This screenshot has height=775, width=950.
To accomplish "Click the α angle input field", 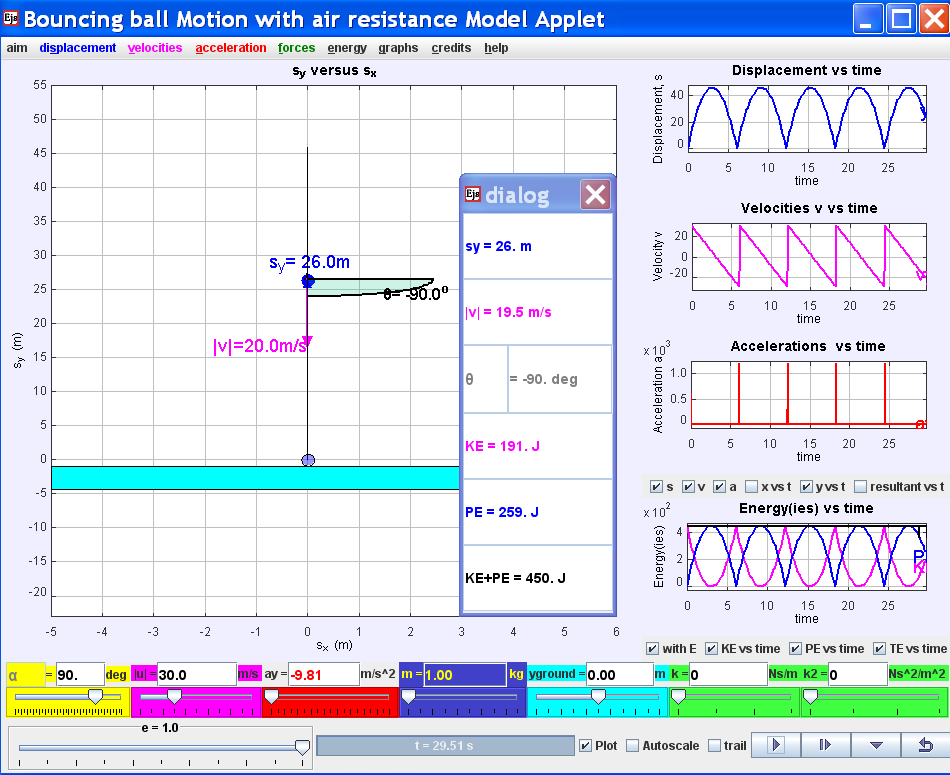I will tap(80, 674).
